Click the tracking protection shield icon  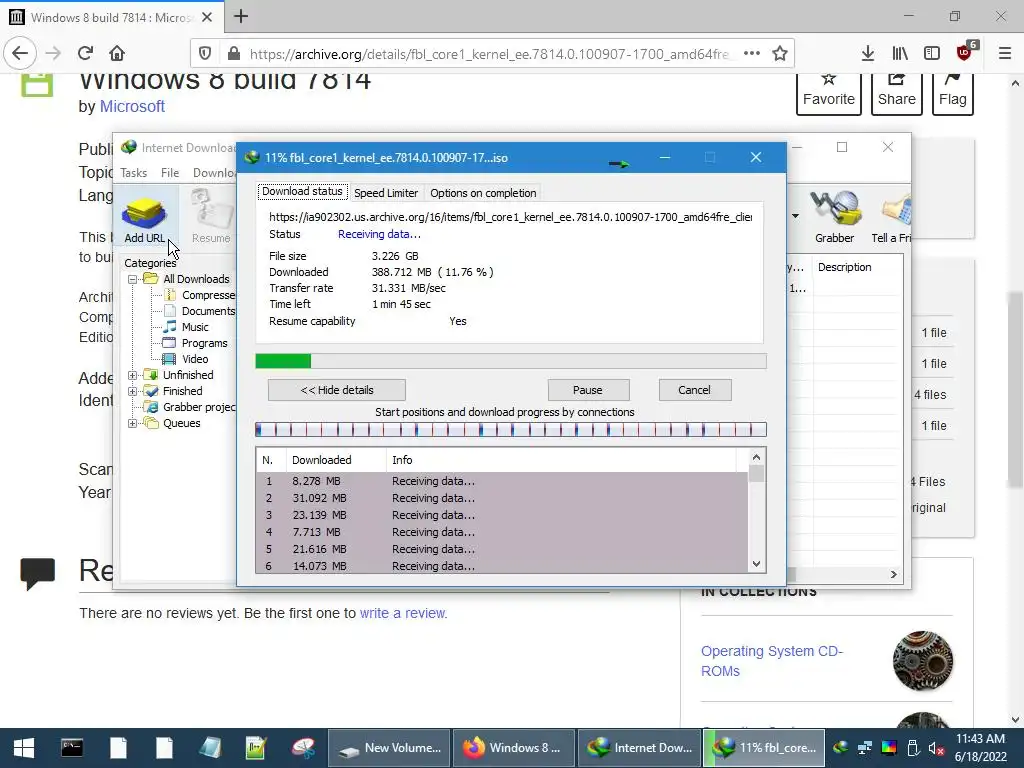(205, 54)
